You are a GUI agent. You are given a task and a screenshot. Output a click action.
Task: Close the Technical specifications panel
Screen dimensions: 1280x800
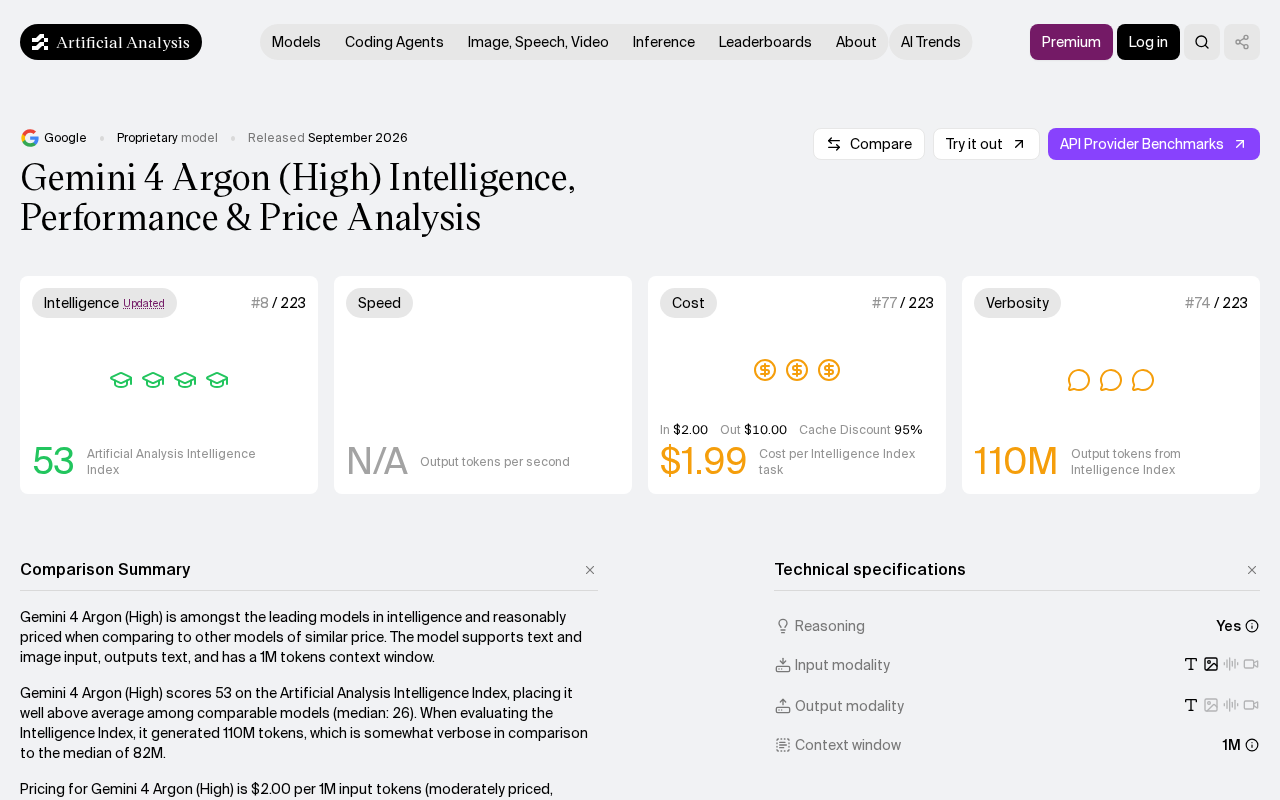tap(1252, 570)
